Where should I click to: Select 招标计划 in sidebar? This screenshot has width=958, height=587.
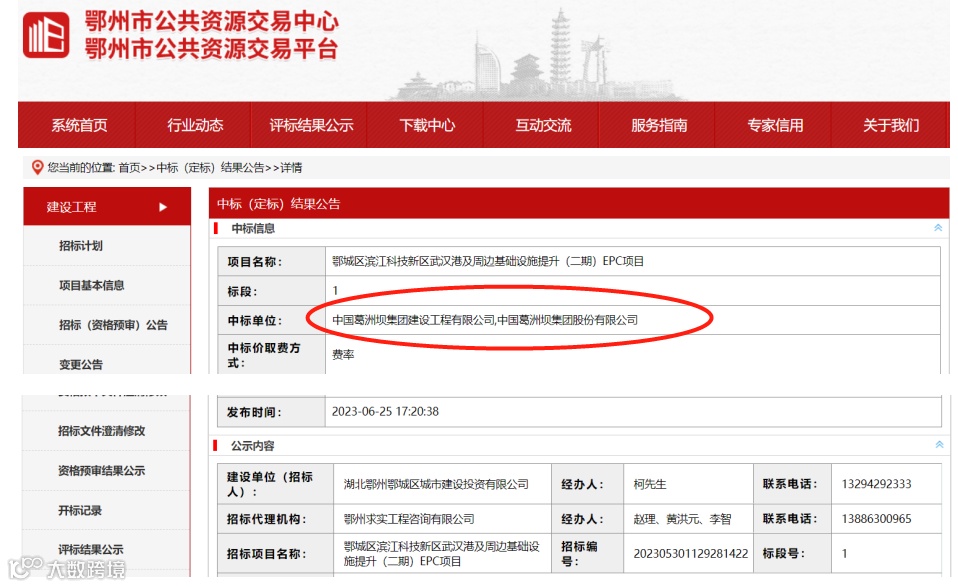(81, 246)
